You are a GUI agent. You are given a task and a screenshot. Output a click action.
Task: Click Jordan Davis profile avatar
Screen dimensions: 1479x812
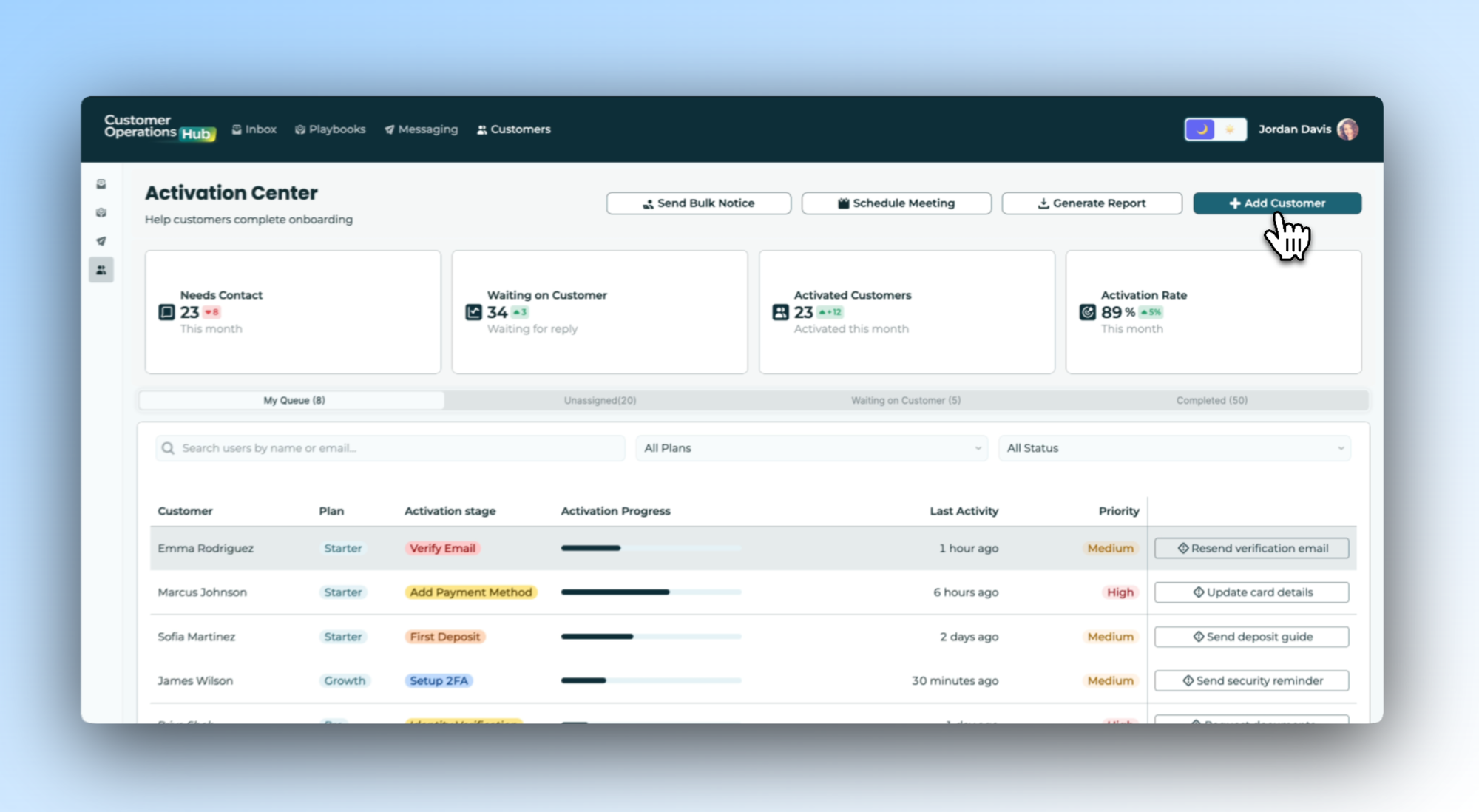[1347, 129]
